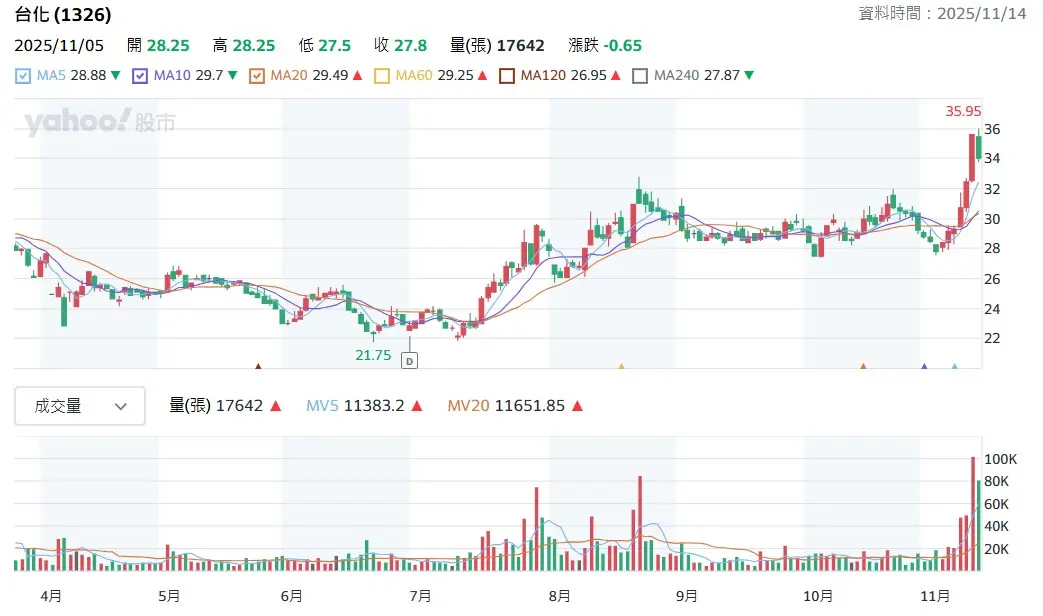Open the 成交量 indicator dropdown
Image resolution: width=1043 pixels, height=616 pixels.
click(x=80, y=406)
